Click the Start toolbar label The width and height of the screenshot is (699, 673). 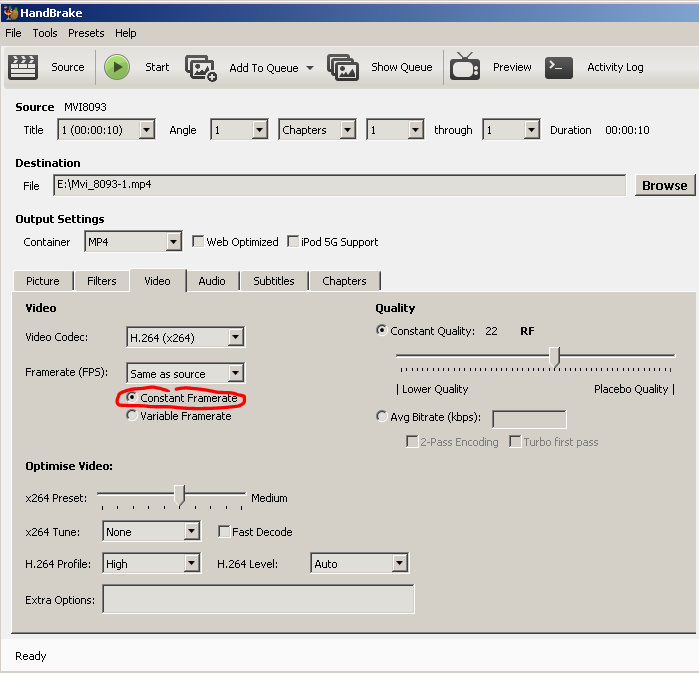157,67
